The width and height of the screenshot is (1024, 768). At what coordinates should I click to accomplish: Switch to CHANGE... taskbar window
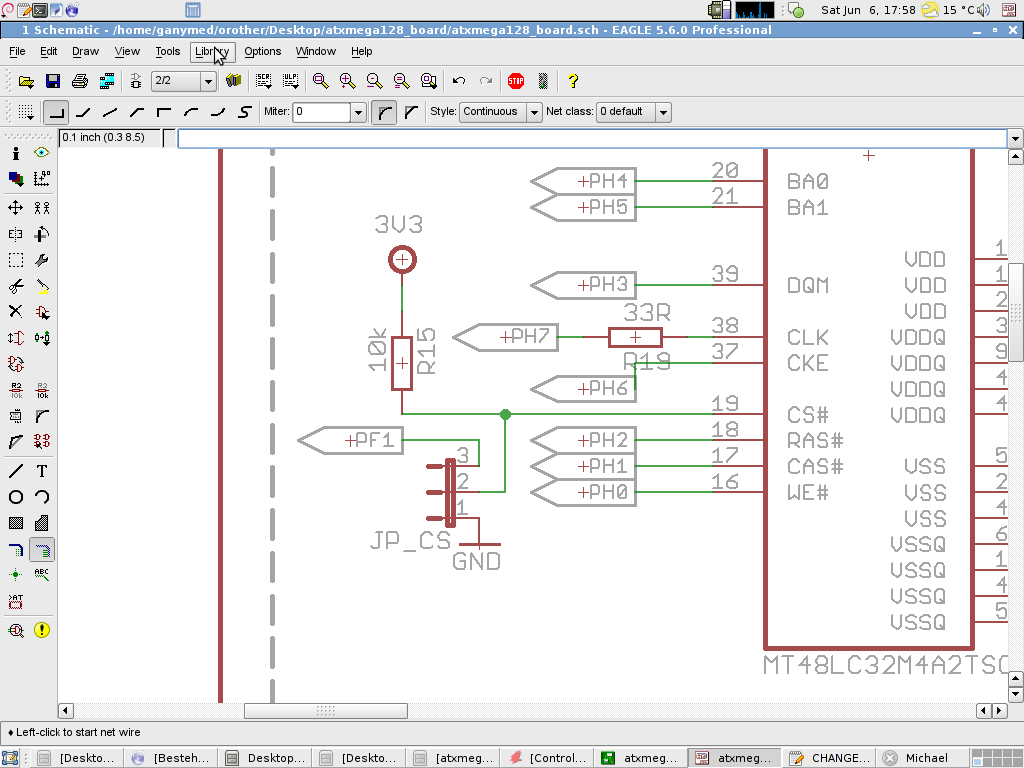point(829,758)
